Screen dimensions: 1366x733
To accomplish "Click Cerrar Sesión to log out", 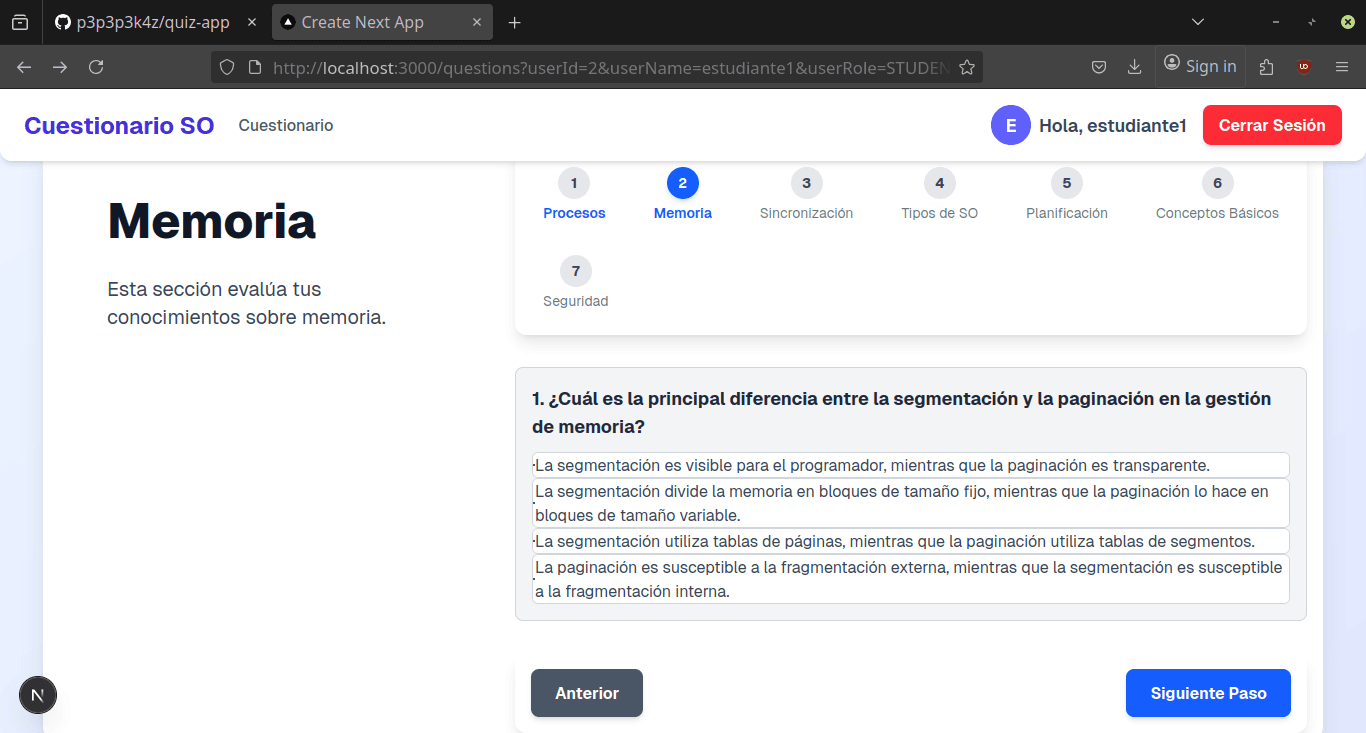I will (x=1272, y=125).
